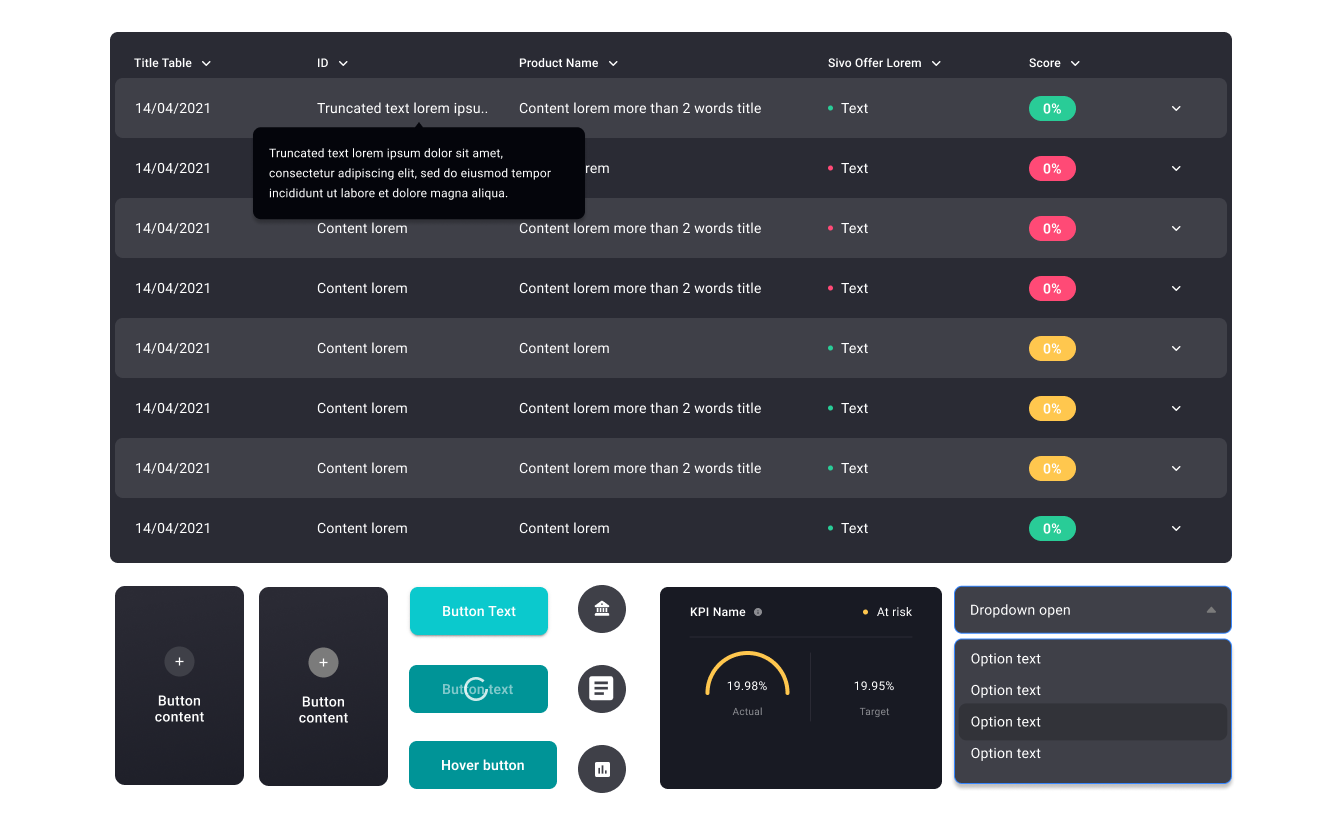The width and height of the screenshot is (1320, 836).
Task: Click the 19.95% Target value
Action: point(874,686)
